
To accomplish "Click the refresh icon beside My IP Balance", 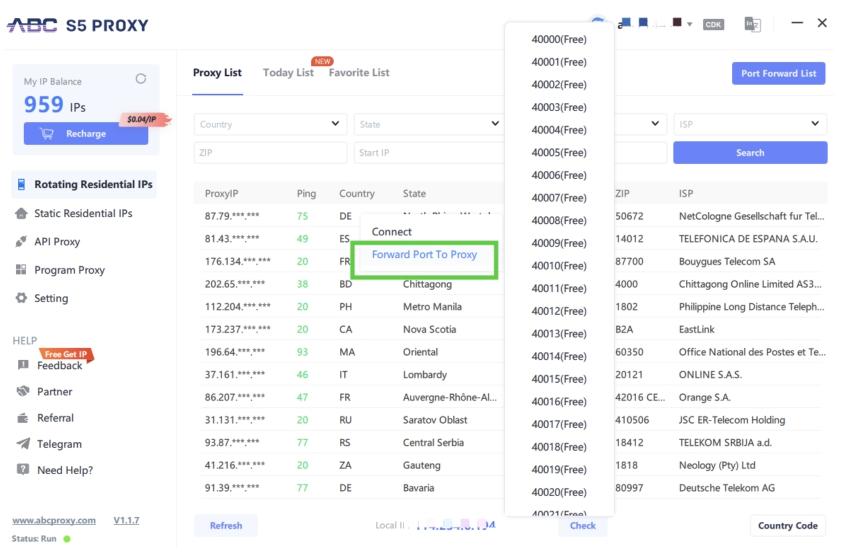I will tap(141, 78).
